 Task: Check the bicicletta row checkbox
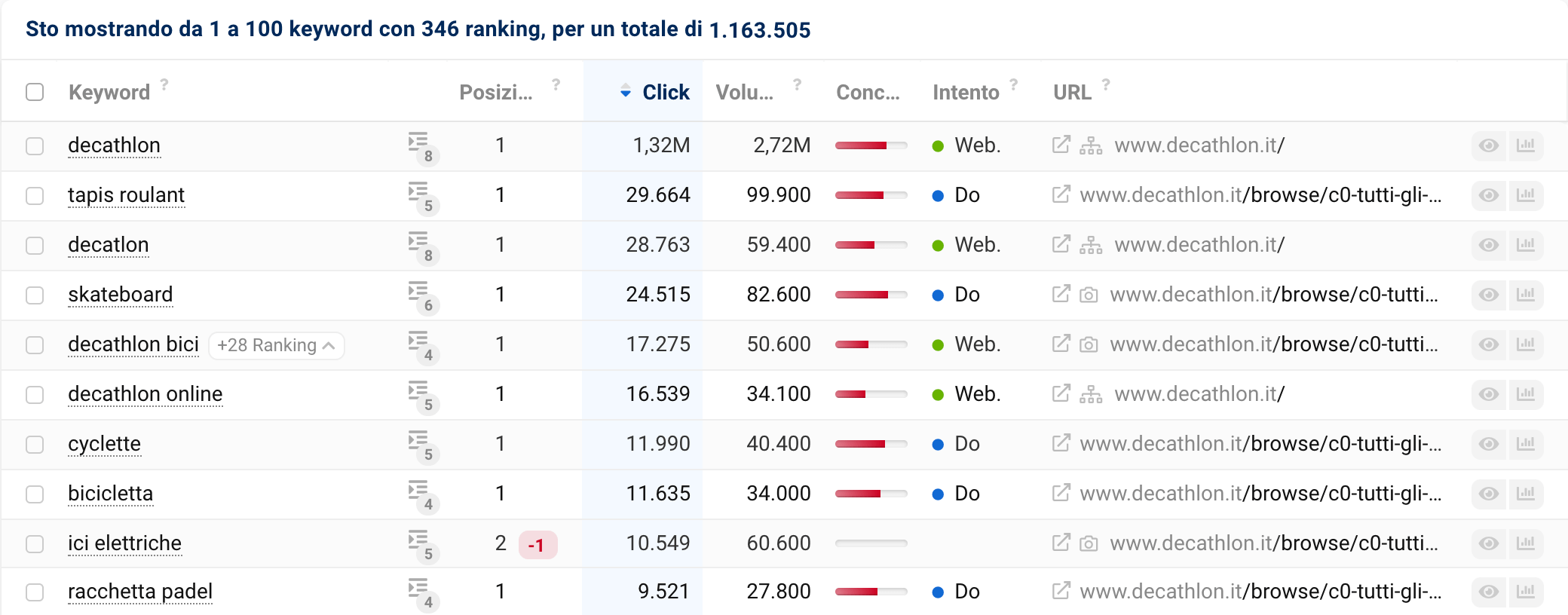pyautogui.click(x=35, y=494)
